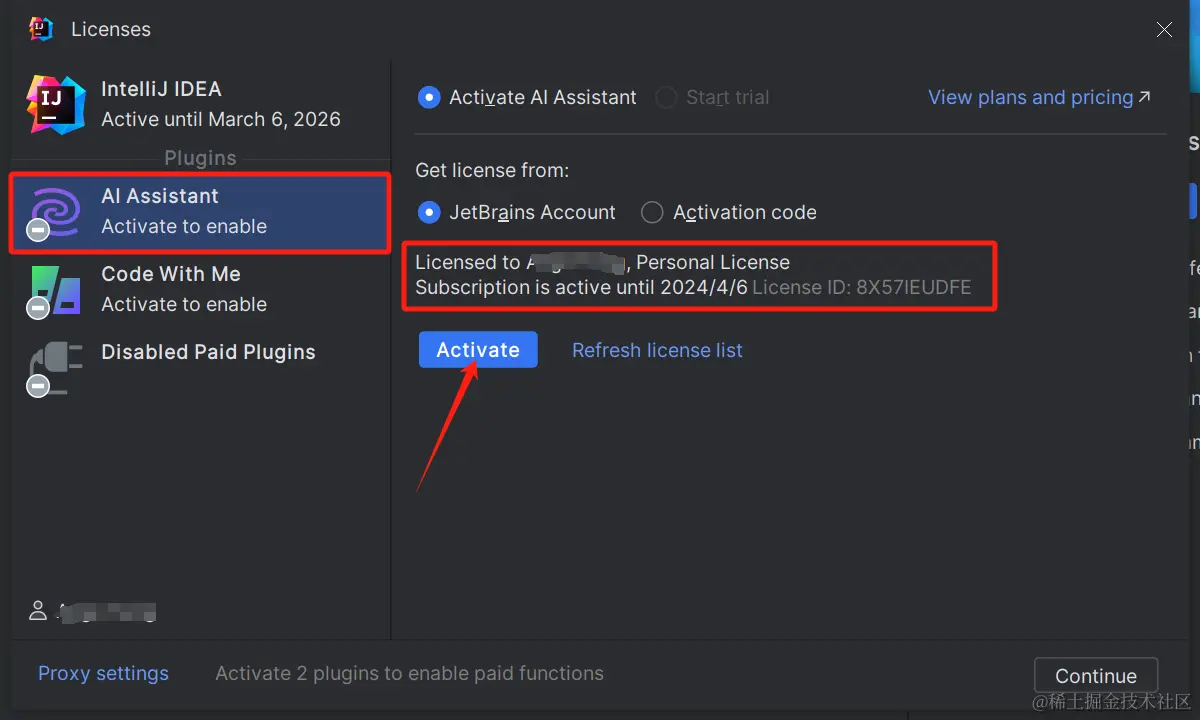Click 'Activate 2 plugins to enable paid functions' text
Image resolution: width=1200 pixels, height=720 pixels.
coord(409,673)
